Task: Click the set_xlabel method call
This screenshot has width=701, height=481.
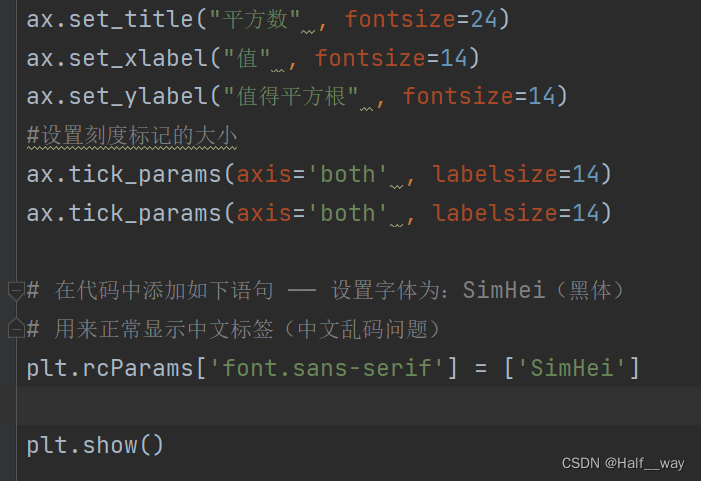Action: pos(138,58)
